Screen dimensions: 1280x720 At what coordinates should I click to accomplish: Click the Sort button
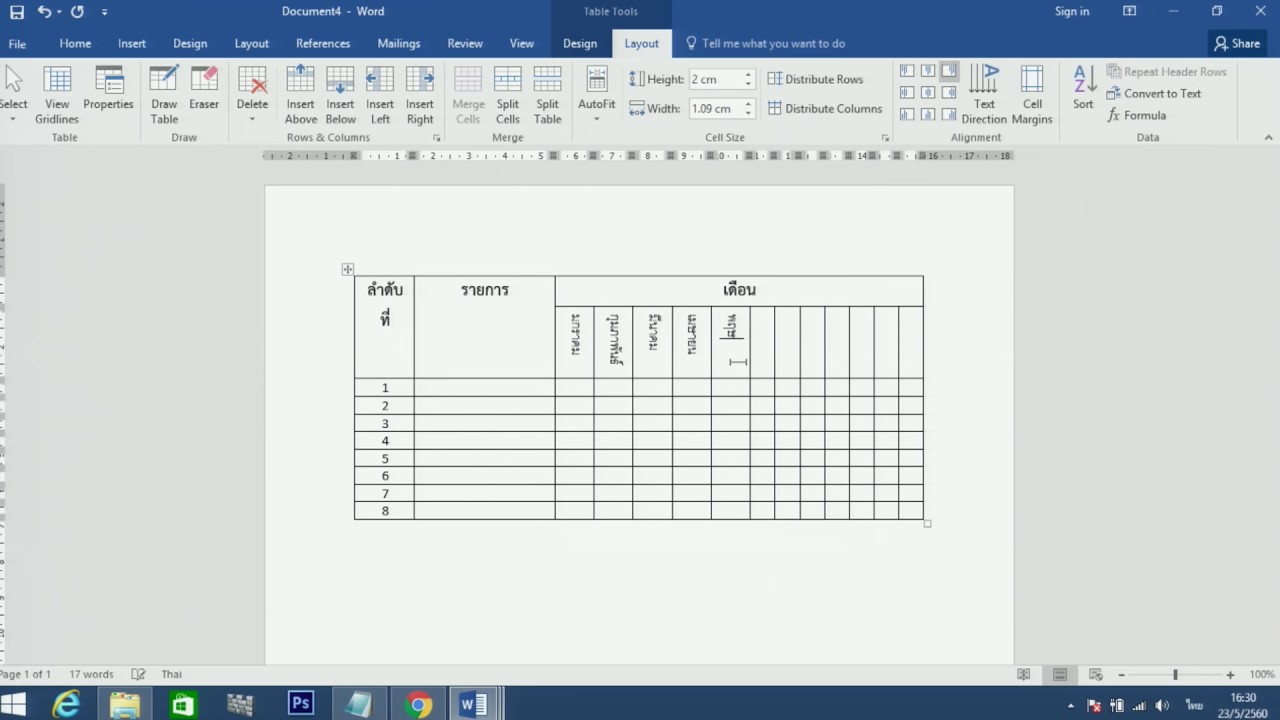1083,89
